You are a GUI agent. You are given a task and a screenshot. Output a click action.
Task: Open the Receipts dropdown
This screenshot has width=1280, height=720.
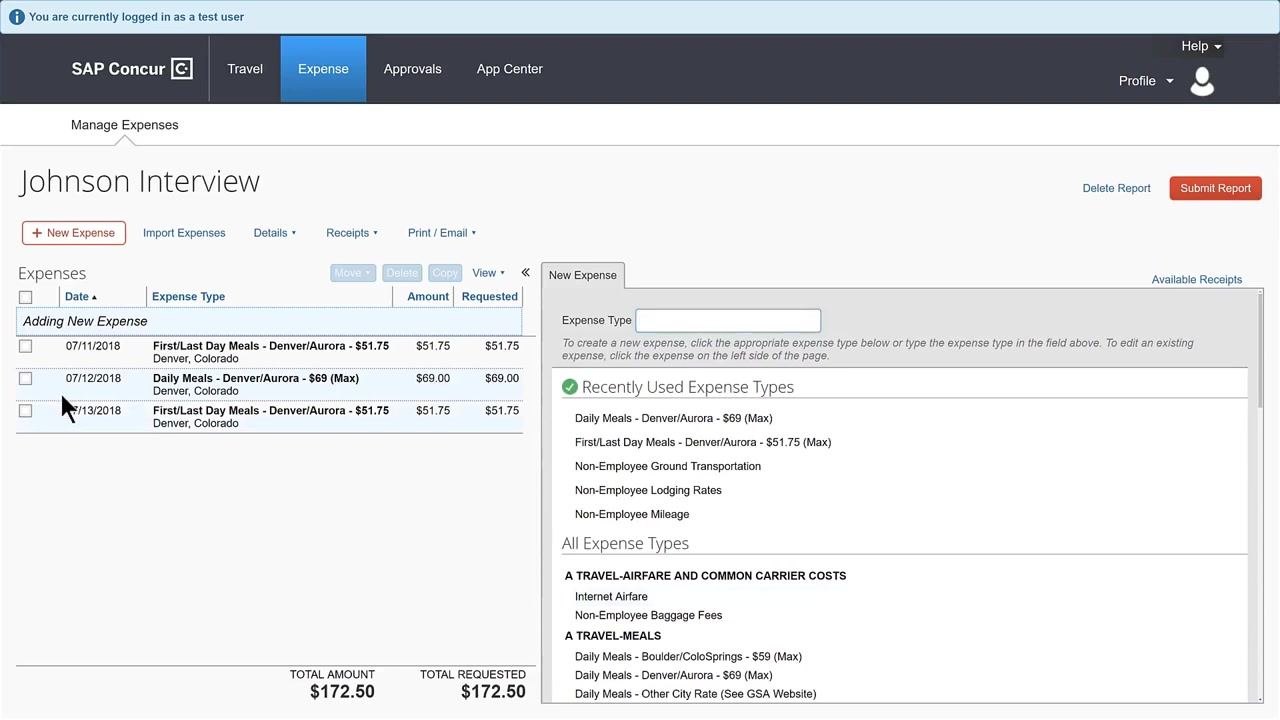pyautogui.click(x=352, y=233)
